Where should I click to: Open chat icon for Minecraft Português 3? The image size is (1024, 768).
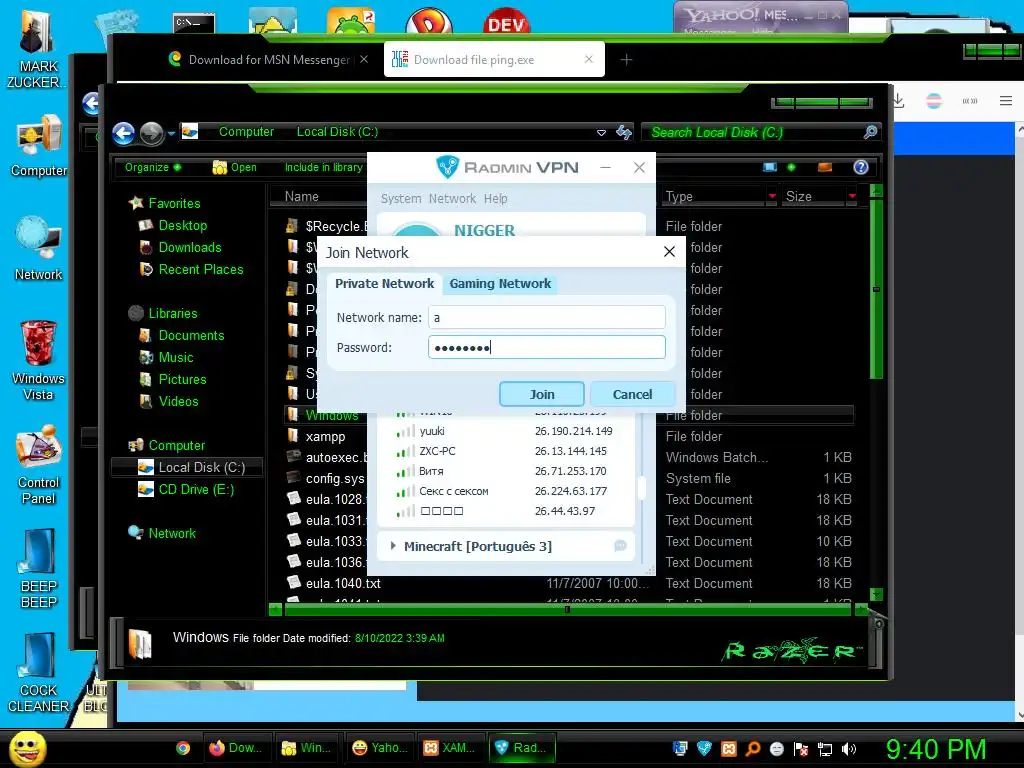[620, 546]
